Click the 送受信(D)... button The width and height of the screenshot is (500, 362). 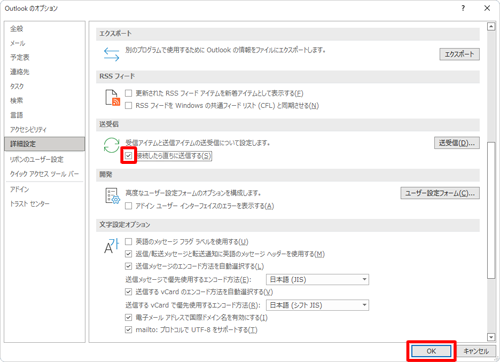click(x=457, y=143)
